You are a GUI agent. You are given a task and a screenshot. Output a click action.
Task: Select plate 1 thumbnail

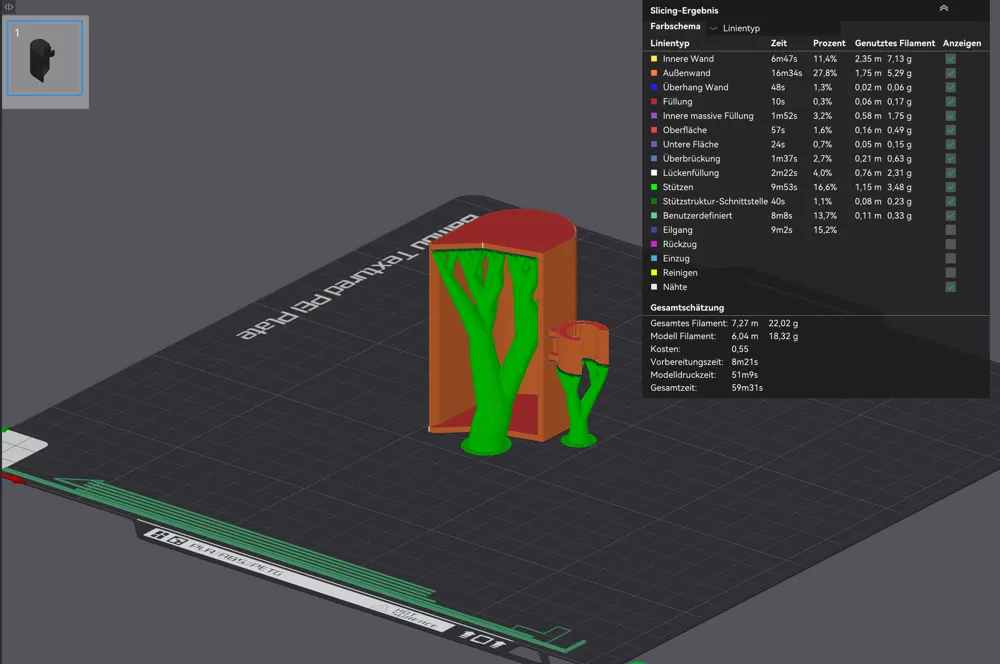point(45,59)
